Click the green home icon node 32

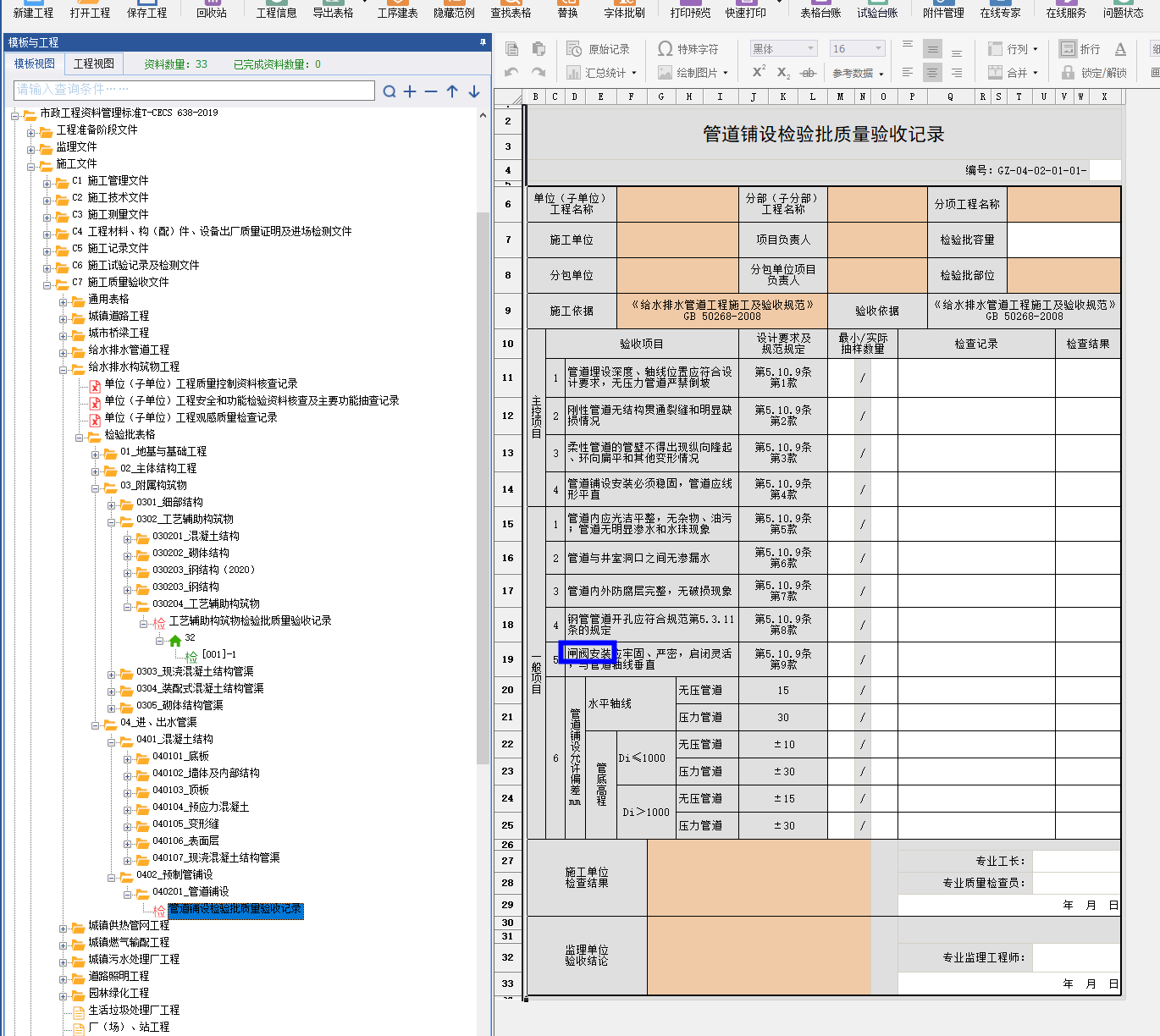point(175,640)
